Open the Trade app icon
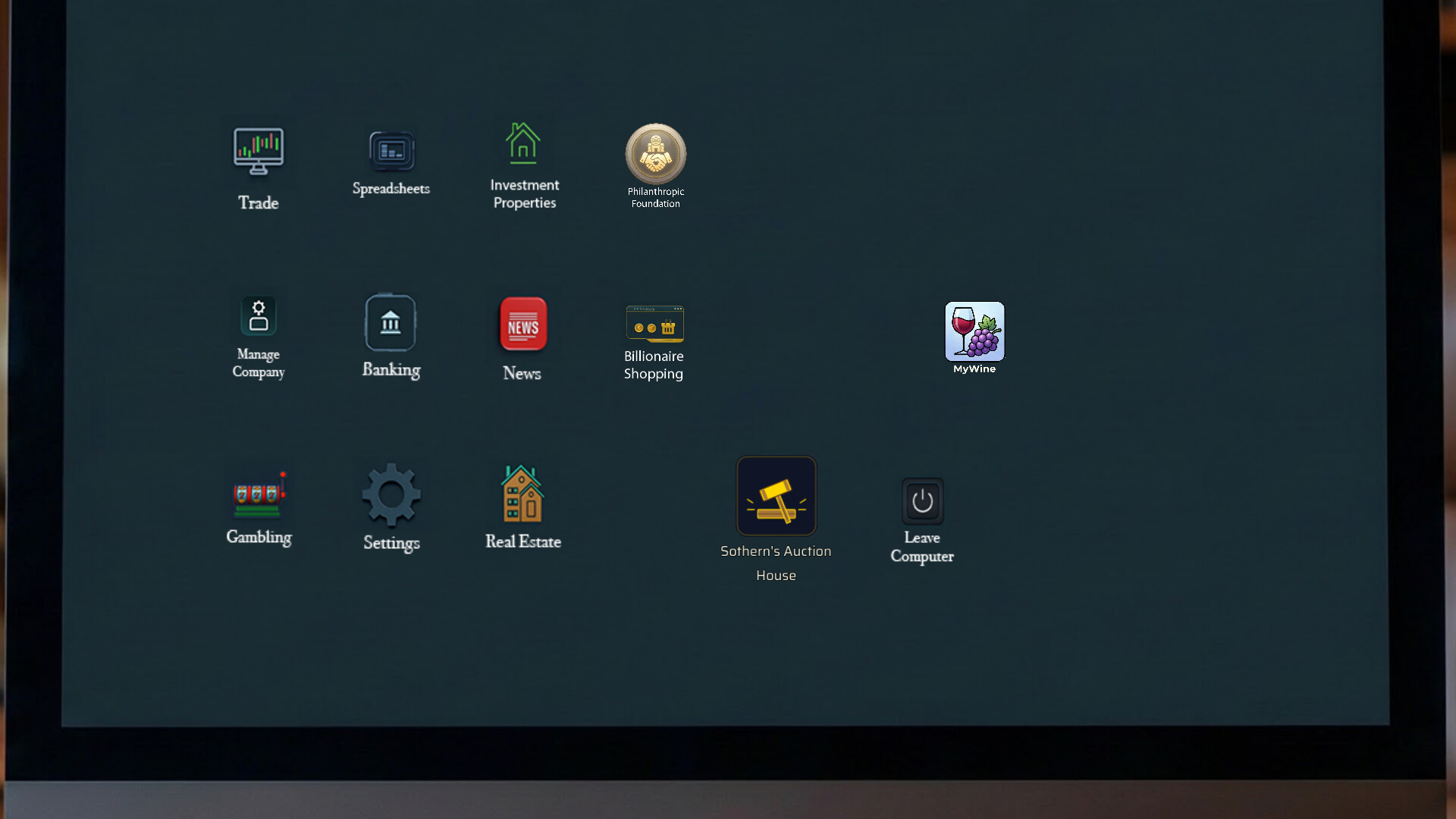Viewport: 1456px width, 819px height. [259, 151]
